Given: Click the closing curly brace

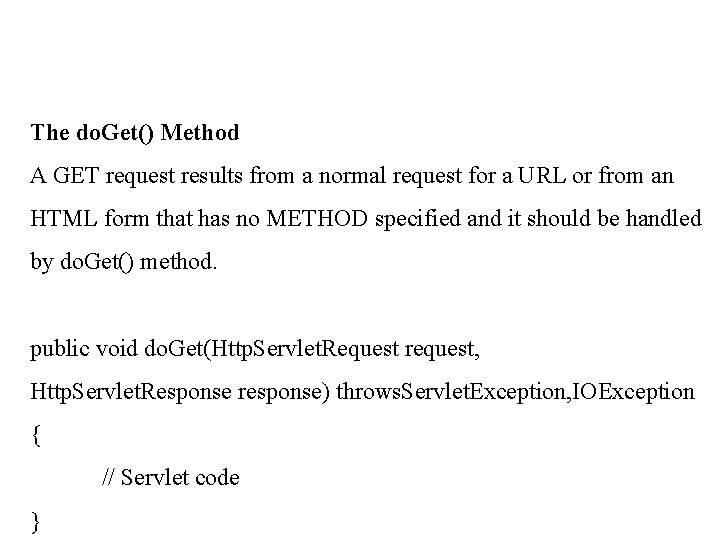Looking at the screenshot, I should coord(36,522).
